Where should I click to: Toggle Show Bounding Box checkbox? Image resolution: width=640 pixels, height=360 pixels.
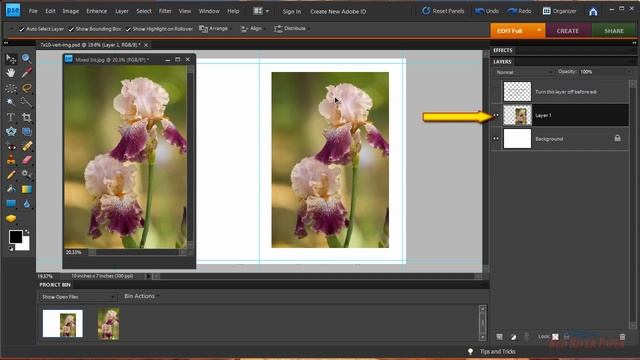coord(71,29)
